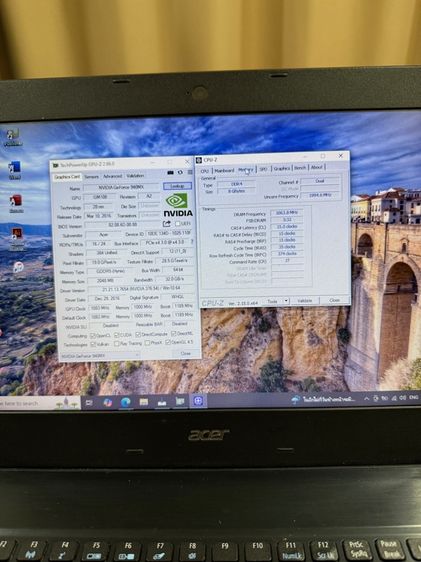
Task: Toggle the PhysX checkbox
Action: pos(147,343)
